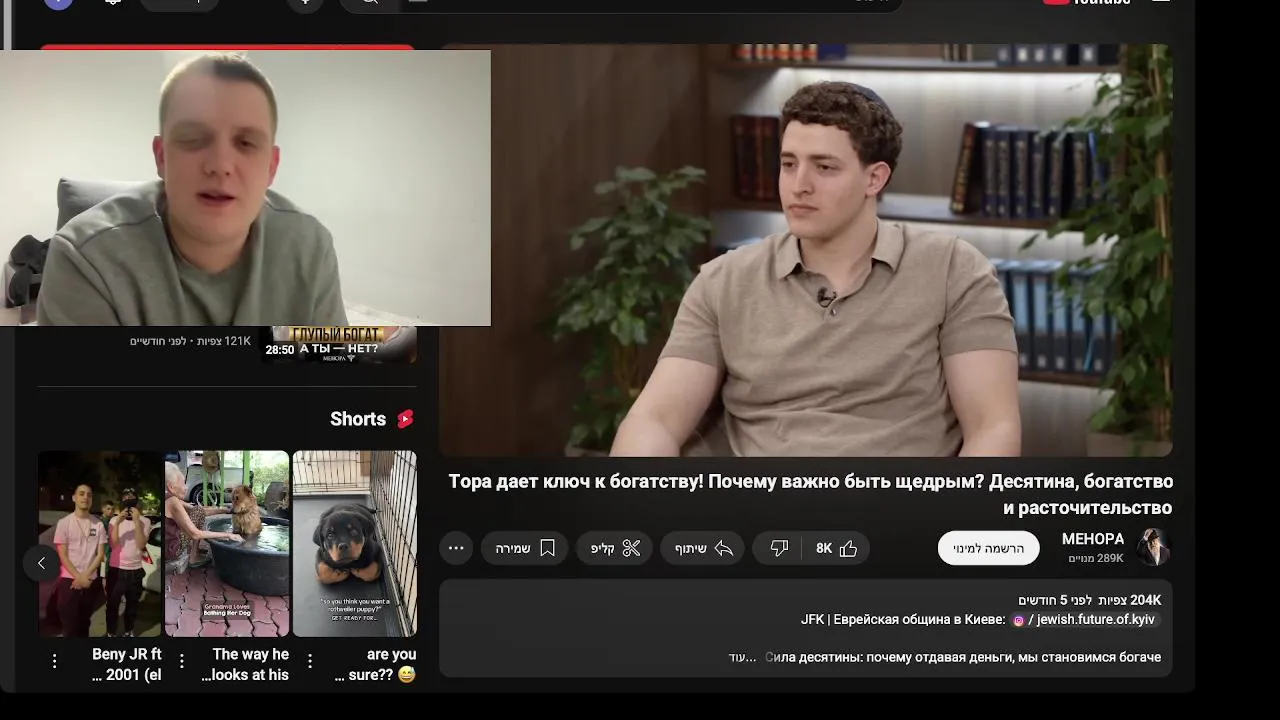
Task: Open options menu for 'are you sure??' short
Action: coord(310,661)
